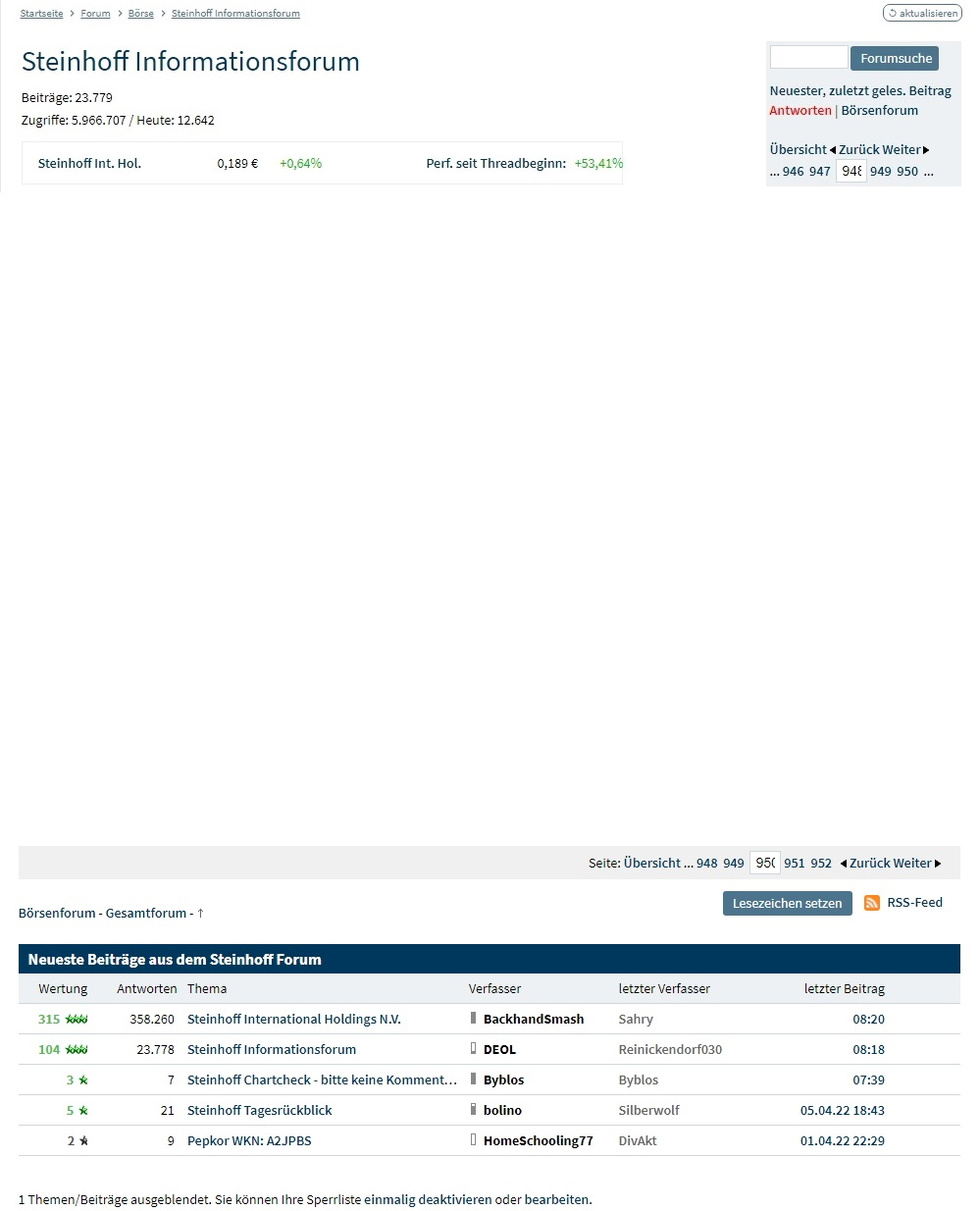
Task: Open last post dated 05.04.22 18:43
Action: pyautogui.click(x=843, y=1111)
